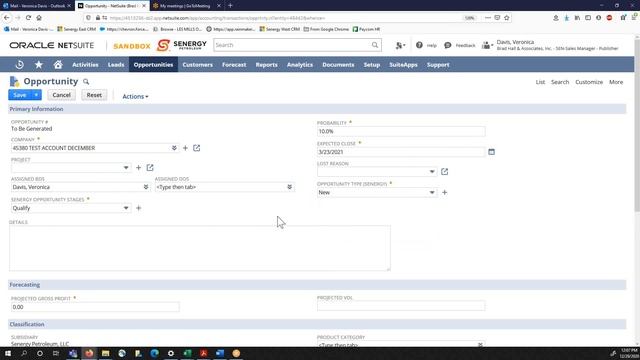The width and height of the screenshot is (640, 360).
Task: Open the Setup menu
Action: click(x=372, y=64)
